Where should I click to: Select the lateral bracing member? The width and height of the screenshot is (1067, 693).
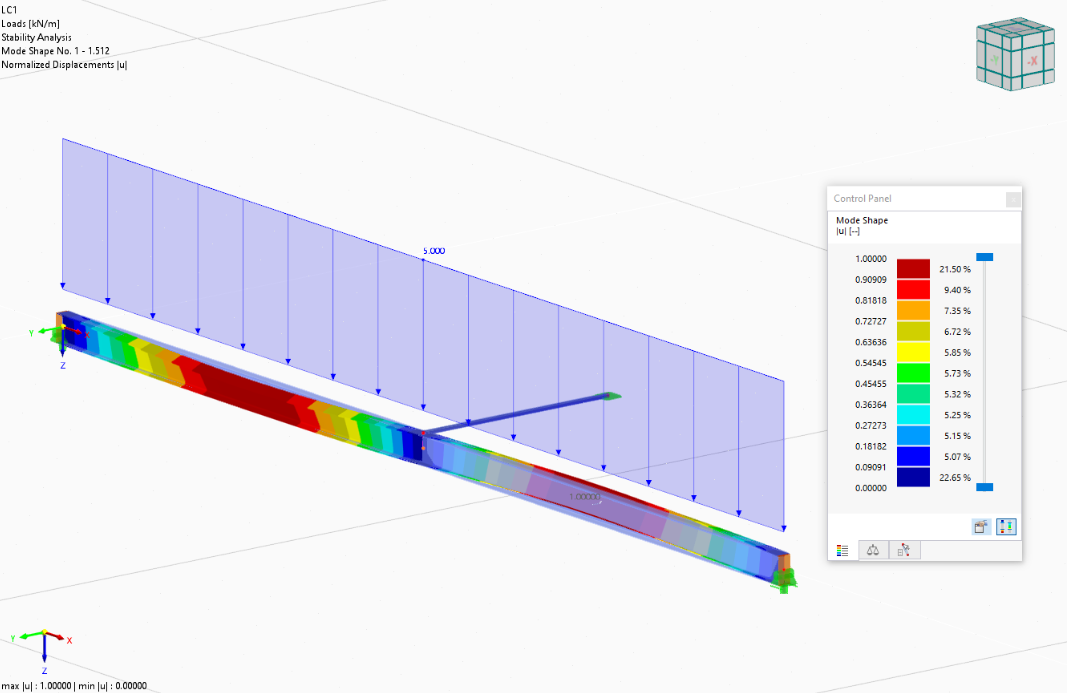517,413
